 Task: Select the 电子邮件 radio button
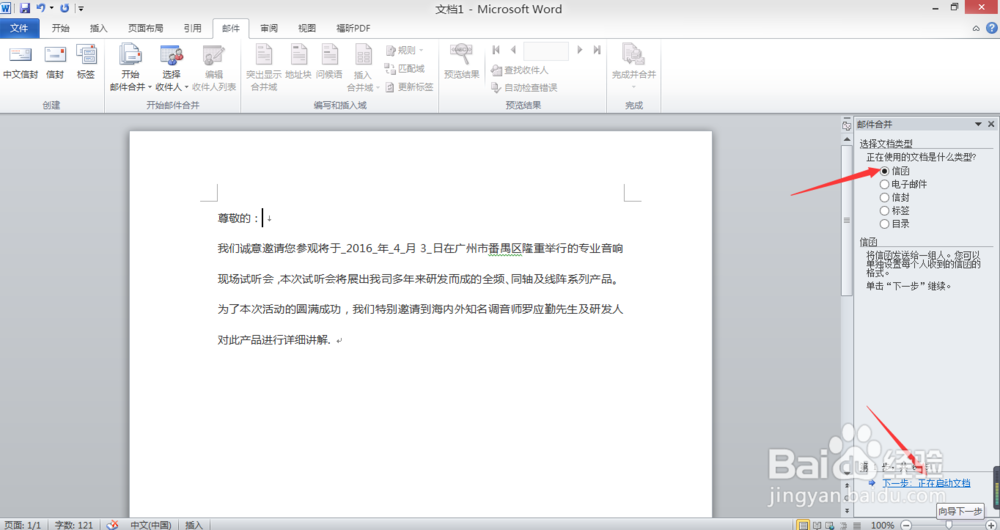885,184
